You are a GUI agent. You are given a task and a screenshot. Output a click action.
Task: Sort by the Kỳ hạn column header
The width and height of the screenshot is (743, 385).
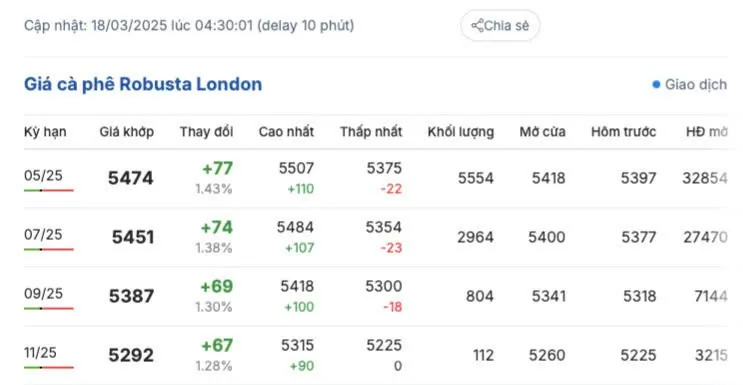pos(45,131)
